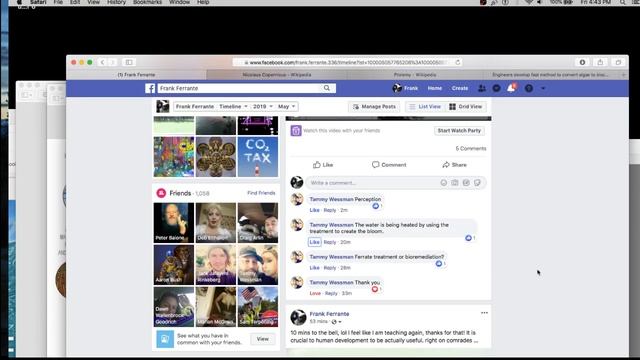Open Home in Facebook header
Viewport: 640px width, 360px height.
(435, 88)
